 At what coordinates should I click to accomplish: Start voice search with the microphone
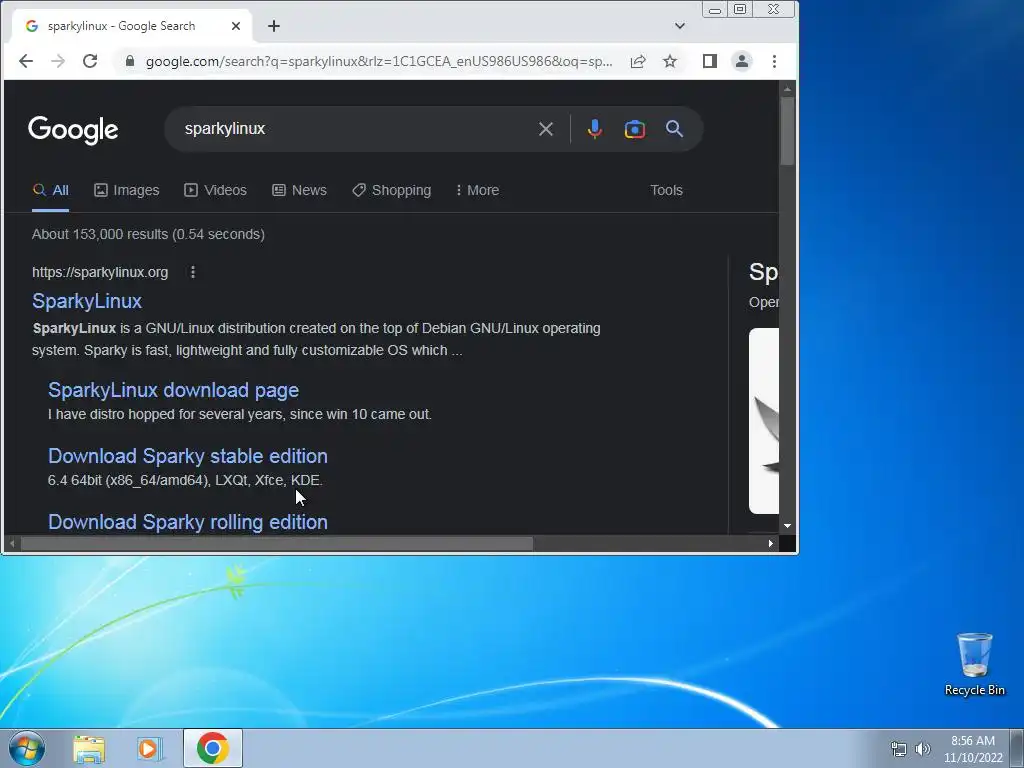(594, 129)
